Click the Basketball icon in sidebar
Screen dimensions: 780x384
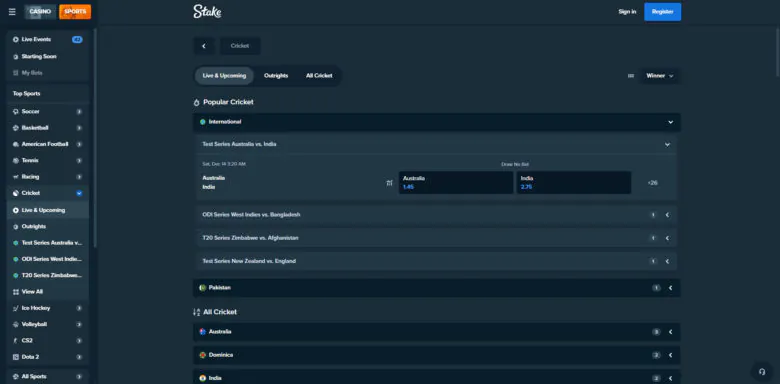(x=15, y=128)
